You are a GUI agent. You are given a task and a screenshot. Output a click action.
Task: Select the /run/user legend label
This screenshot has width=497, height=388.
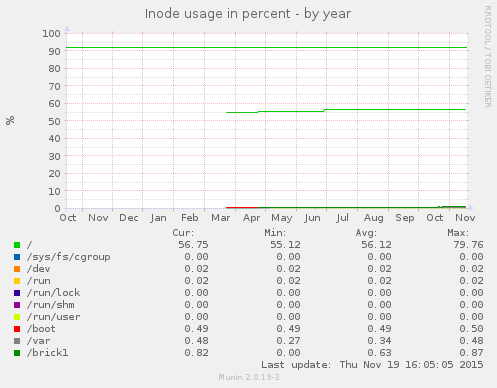54,317
